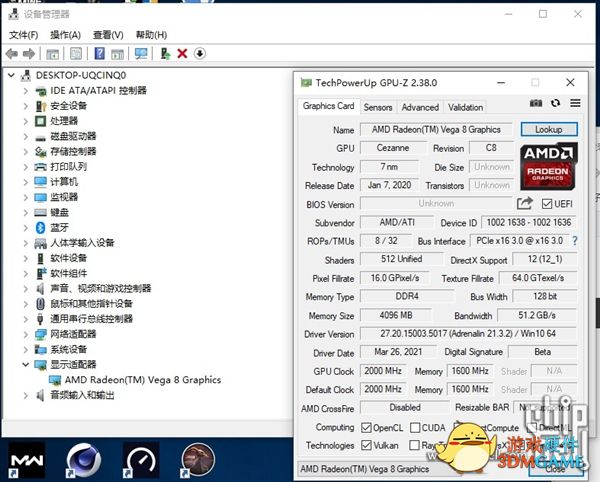Image resolution: width=600 pixels, height=482 pixels.
Task: Click the blue Help question mark toolbar icon
Action: 99,53
